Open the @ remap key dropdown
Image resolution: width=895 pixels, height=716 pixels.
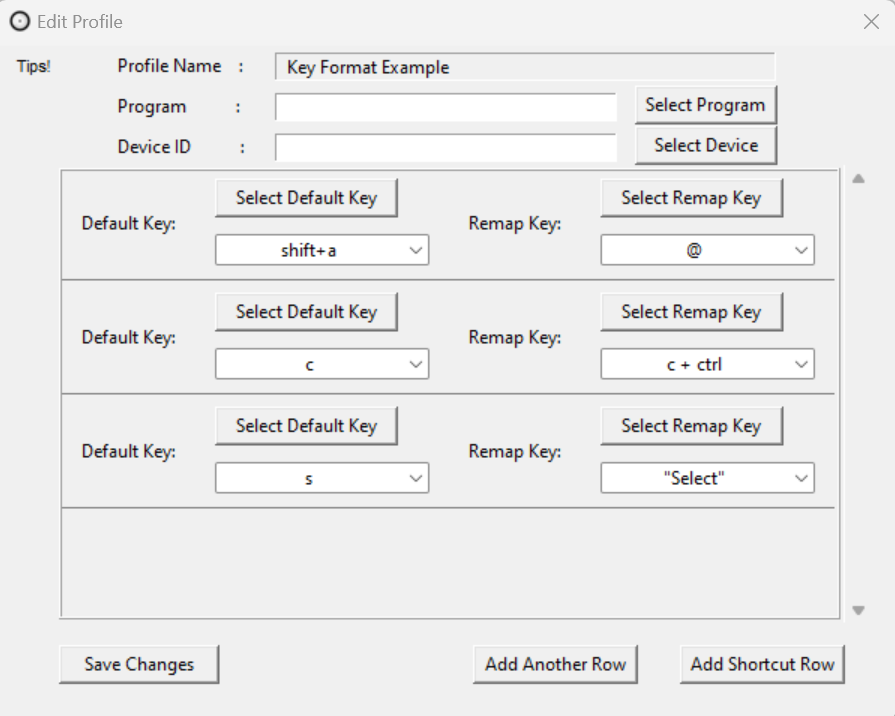point(707,249)
